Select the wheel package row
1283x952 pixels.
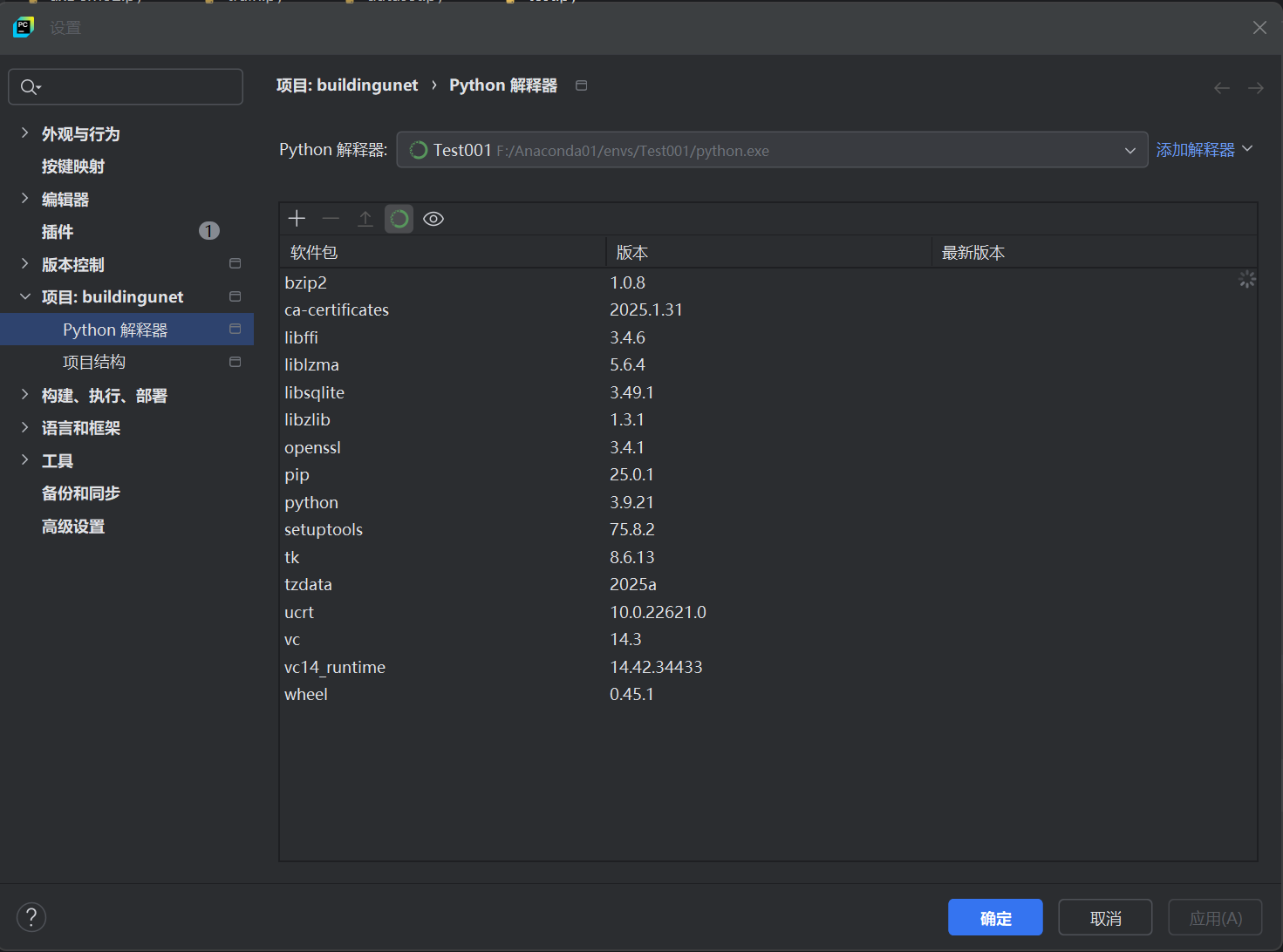click(768, 694)
